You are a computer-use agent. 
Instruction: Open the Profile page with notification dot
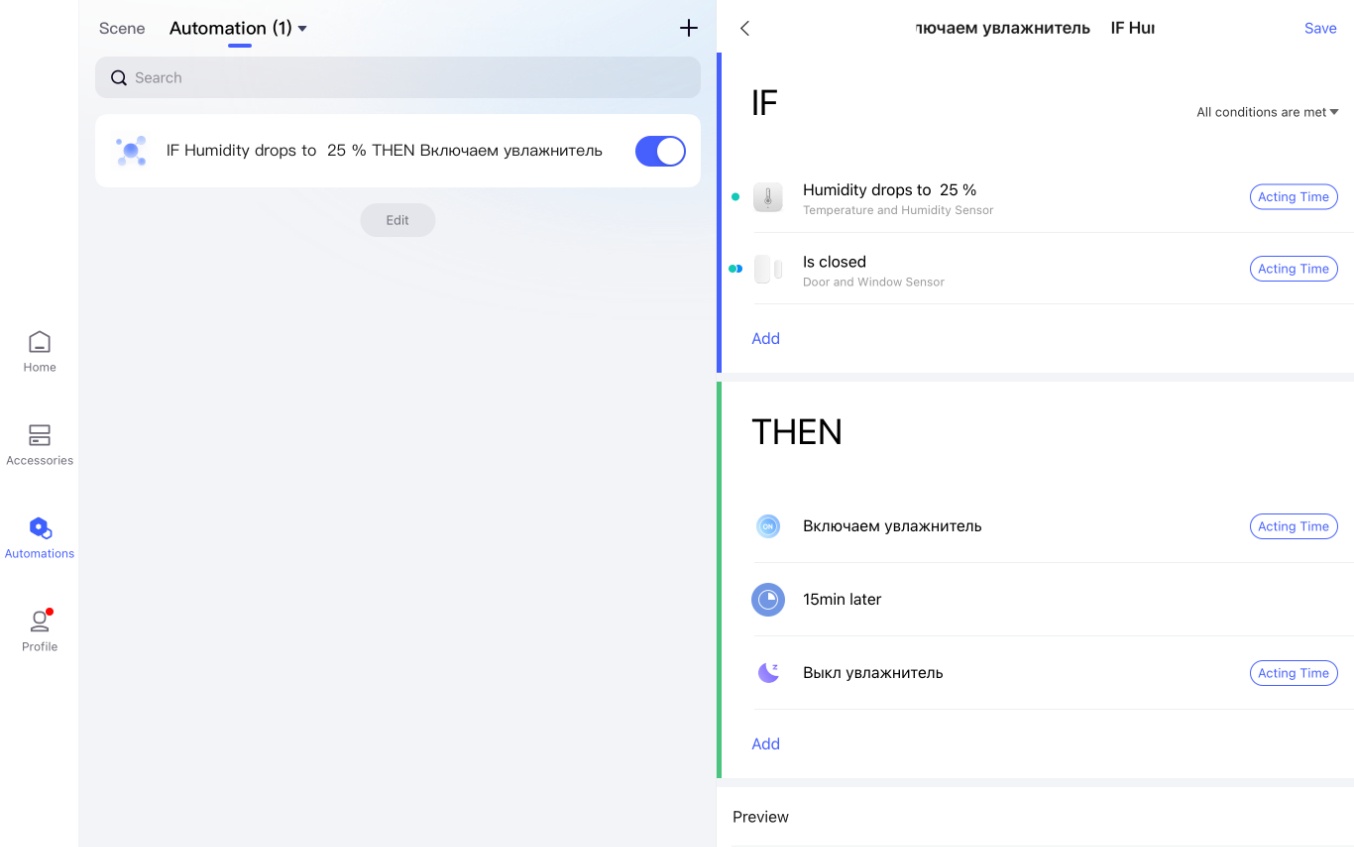[39, 630]
